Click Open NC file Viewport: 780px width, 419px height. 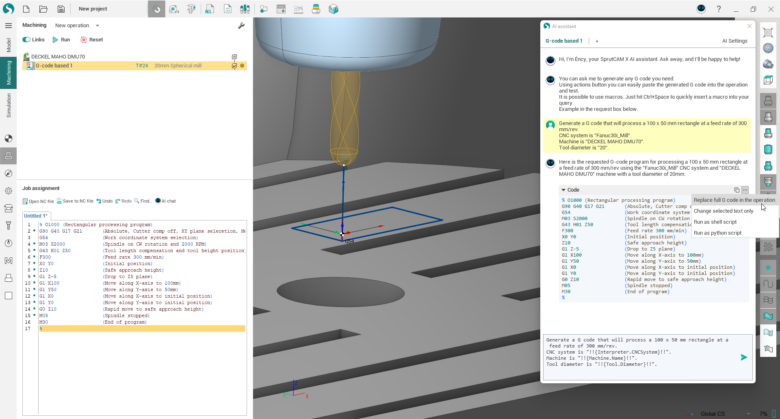[38, 201]
